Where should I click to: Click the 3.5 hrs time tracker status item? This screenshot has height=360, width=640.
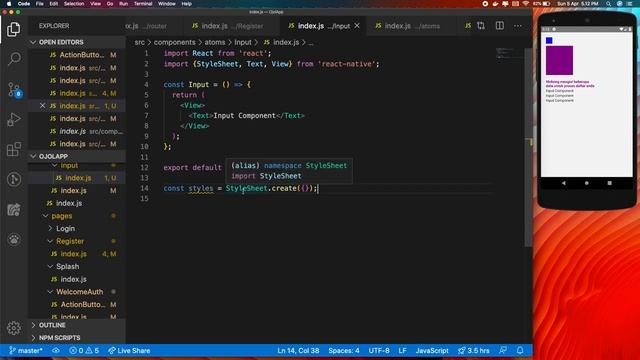coord(473,351)
